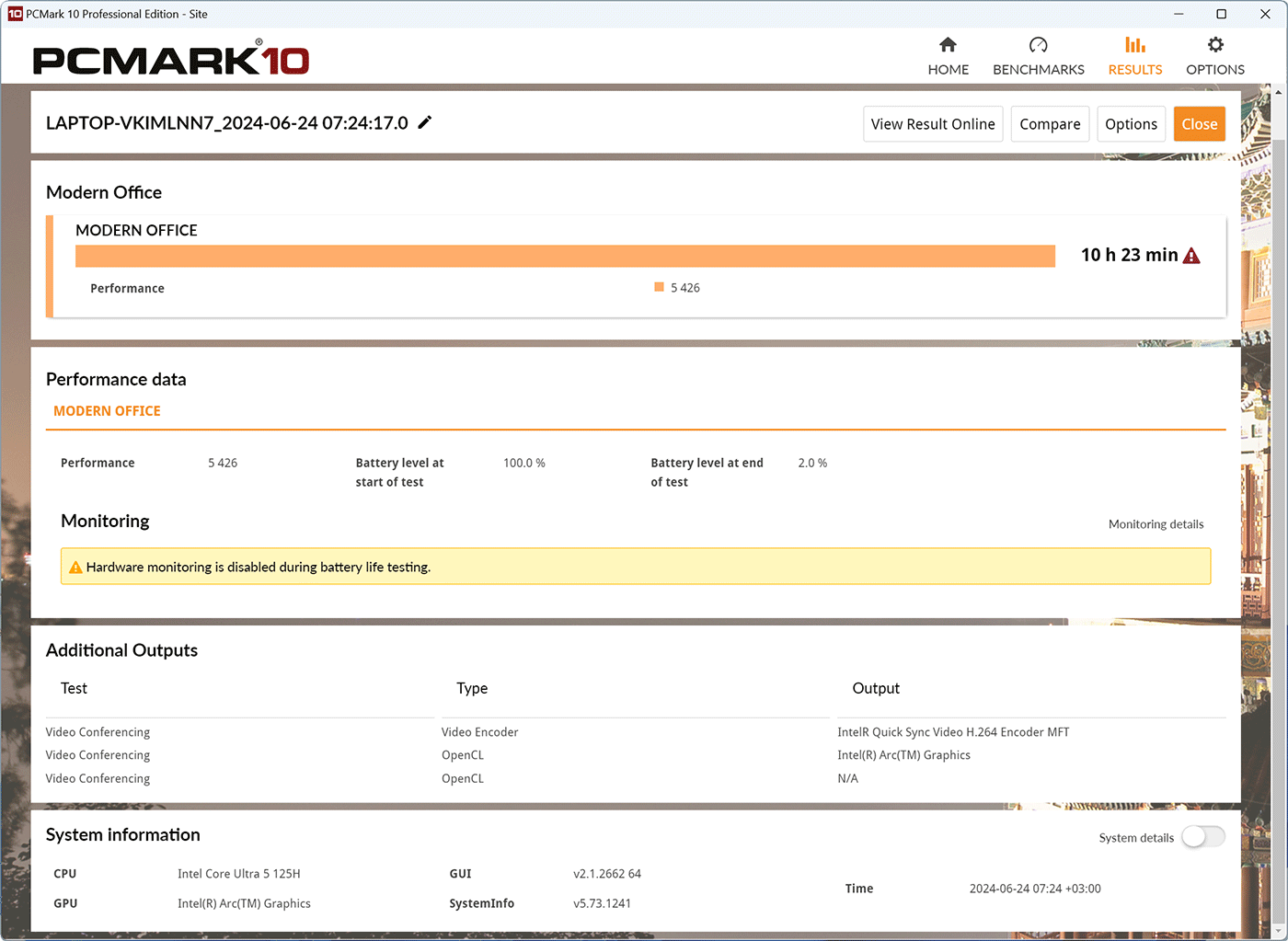Click the red warning triangle next to 10 h 23 min
This screenshot has height=941, width=1288.
coord(1191,256)
